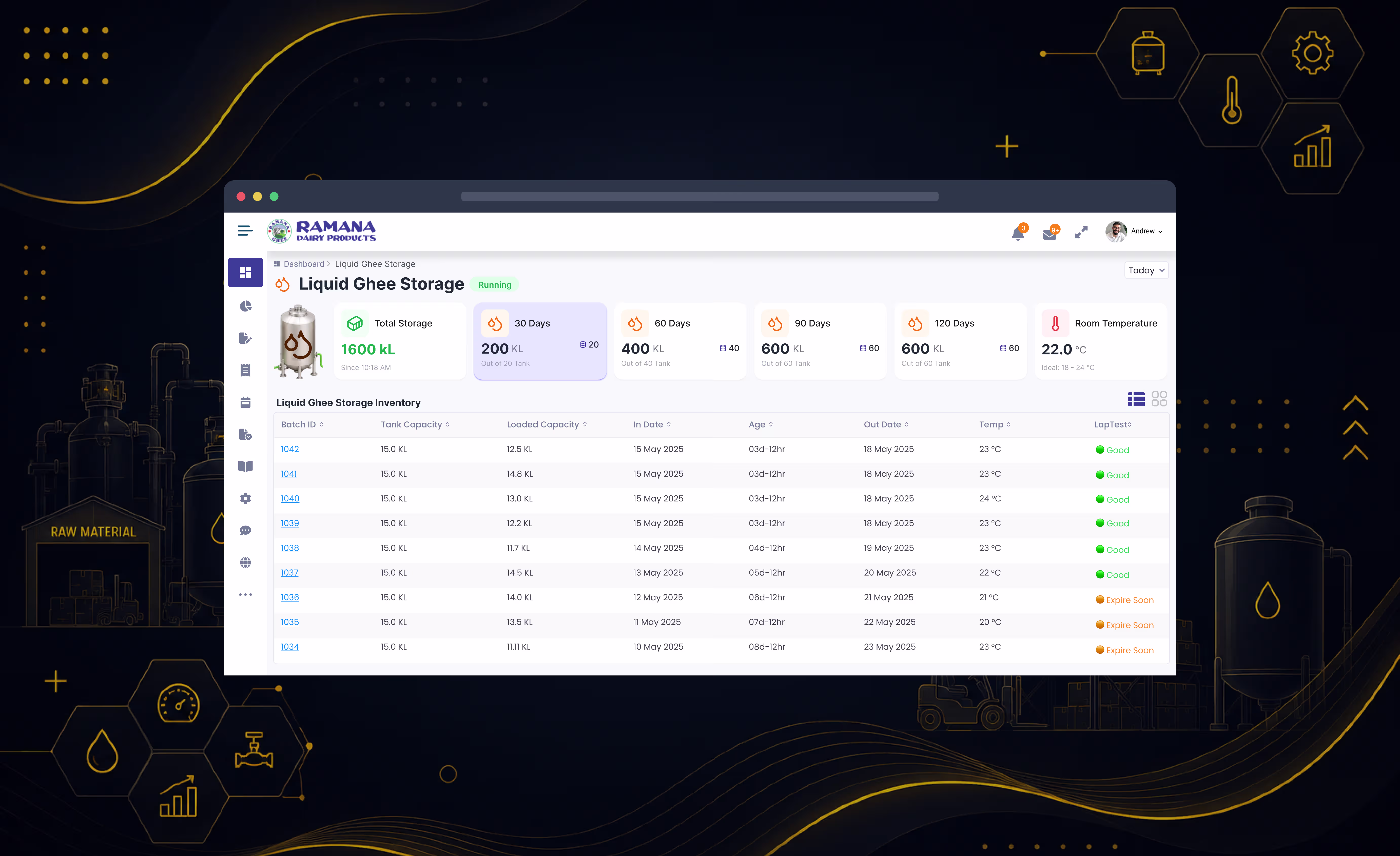Go to the Dashboard breadcrumb link
The height and width of the screenshot is (856, 1400).
click(304, 264)
